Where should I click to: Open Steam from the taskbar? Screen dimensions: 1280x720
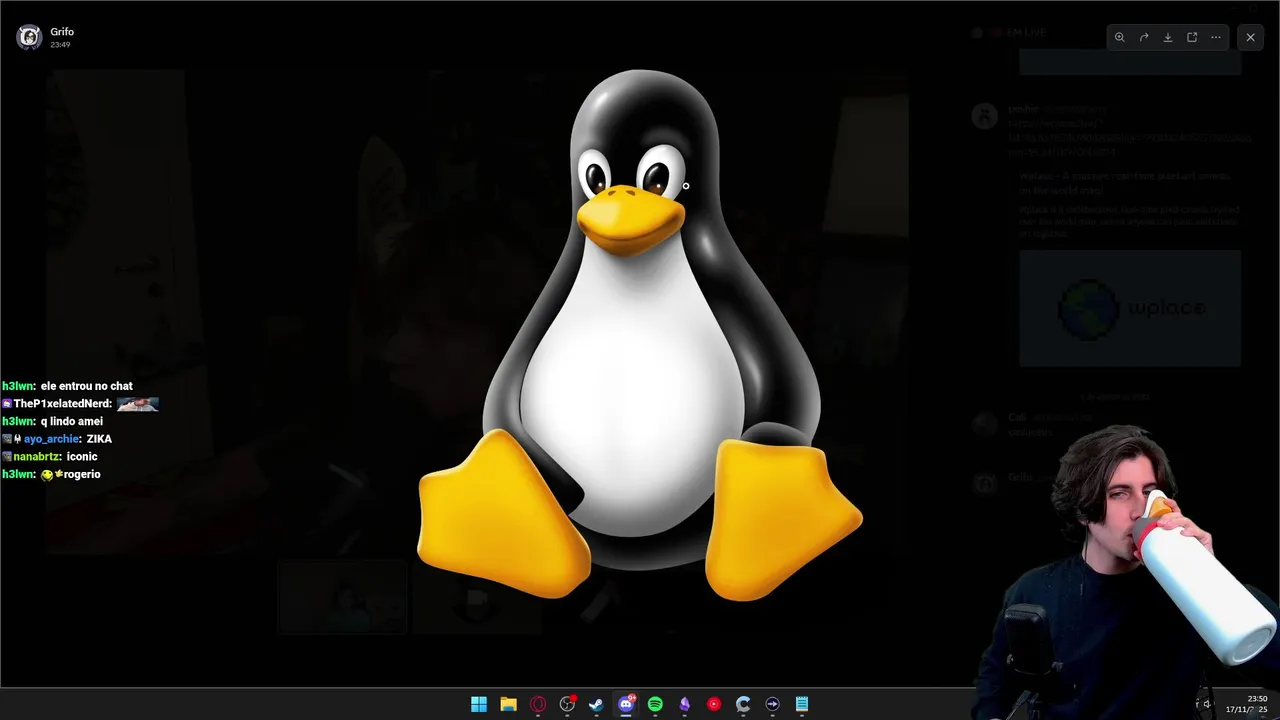(x=596, y=704)
